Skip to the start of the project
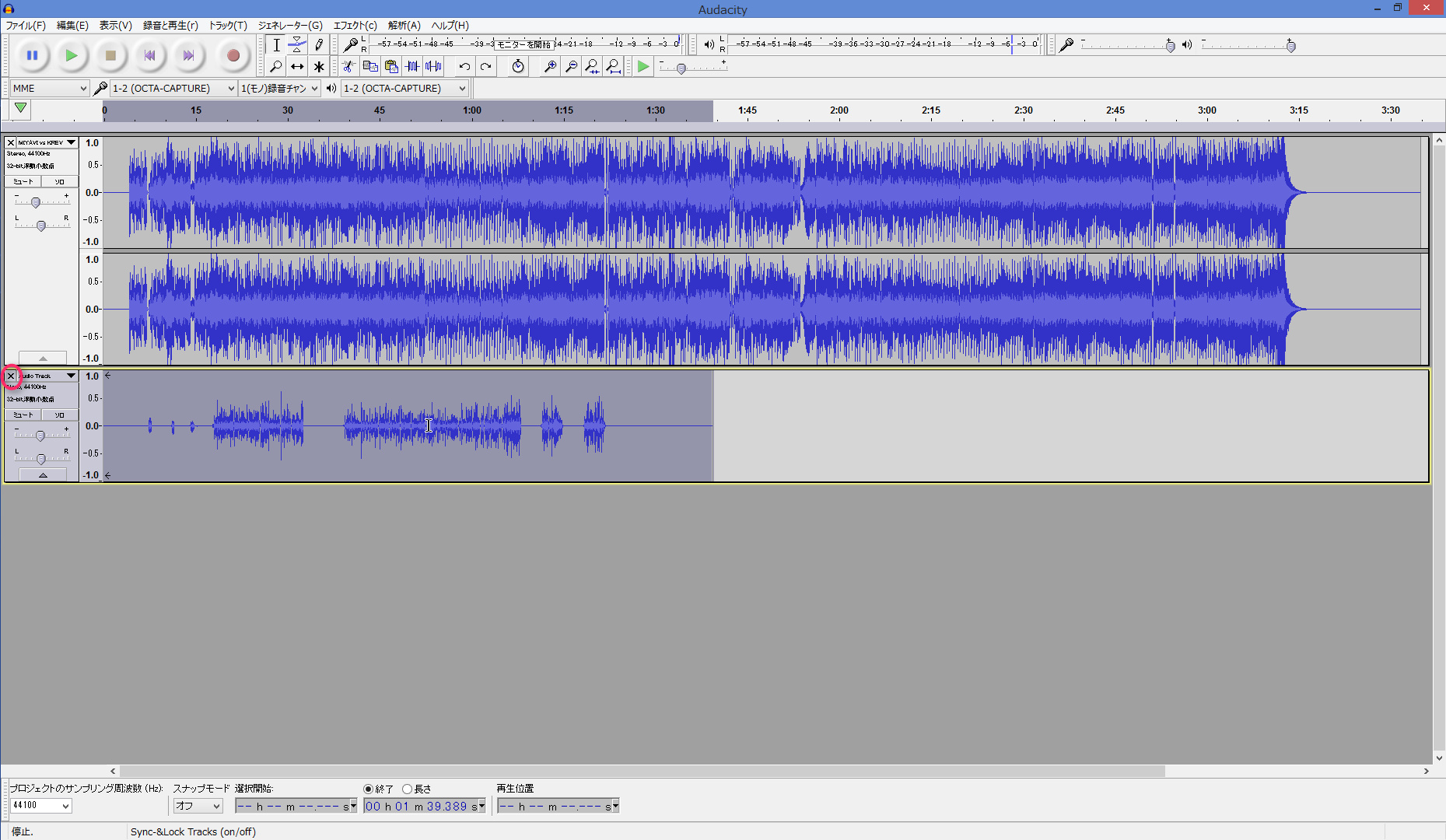The height and width of the screenshot is (840, 1446). pos(149,55)
